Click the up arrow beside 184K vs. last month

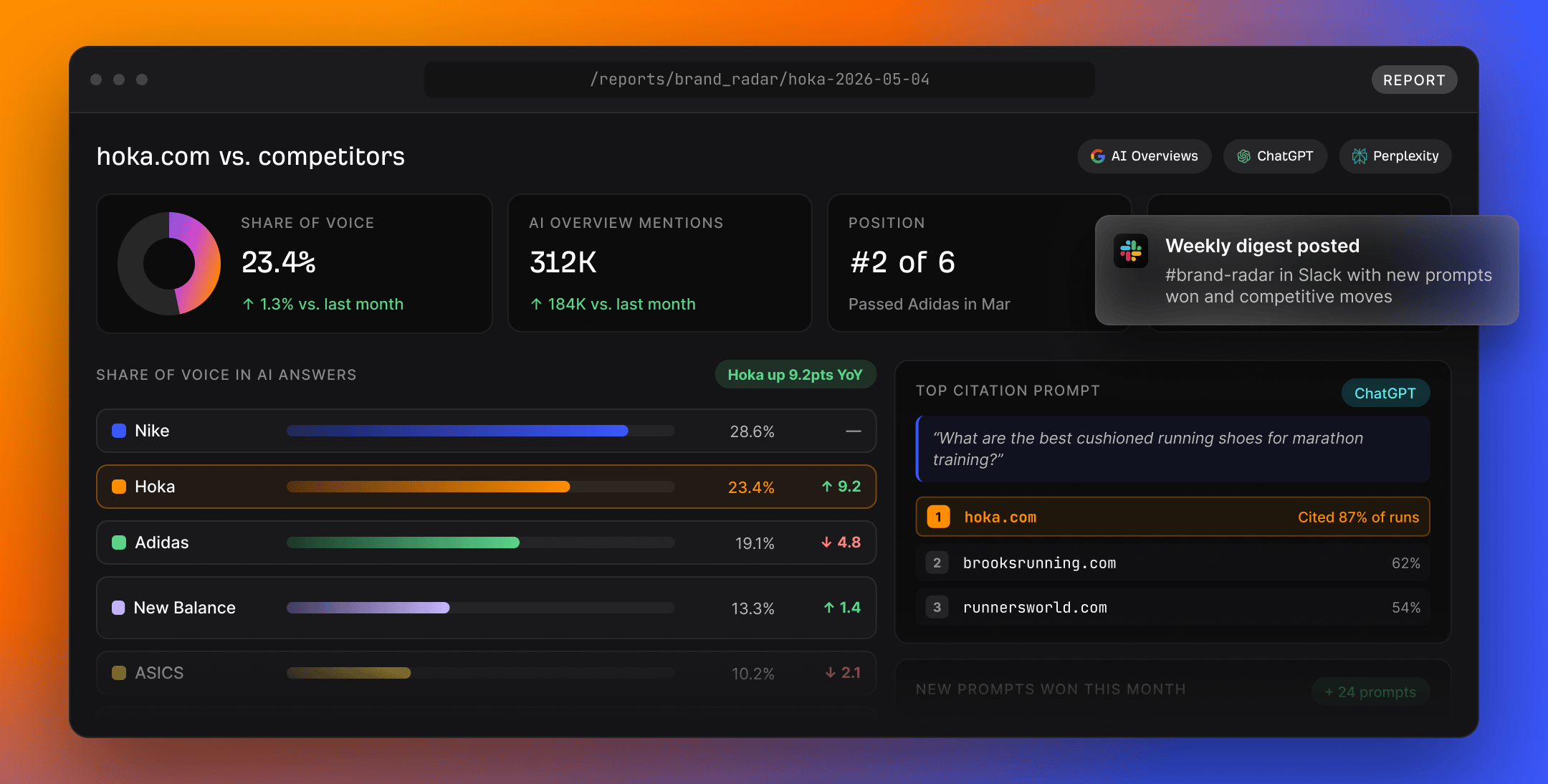click(536, 304)
